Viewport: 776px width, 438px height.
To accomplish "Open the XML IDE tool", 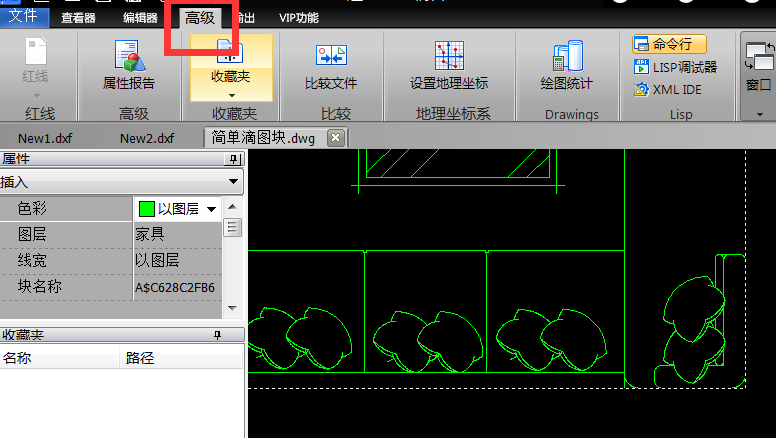I will 668,90.
